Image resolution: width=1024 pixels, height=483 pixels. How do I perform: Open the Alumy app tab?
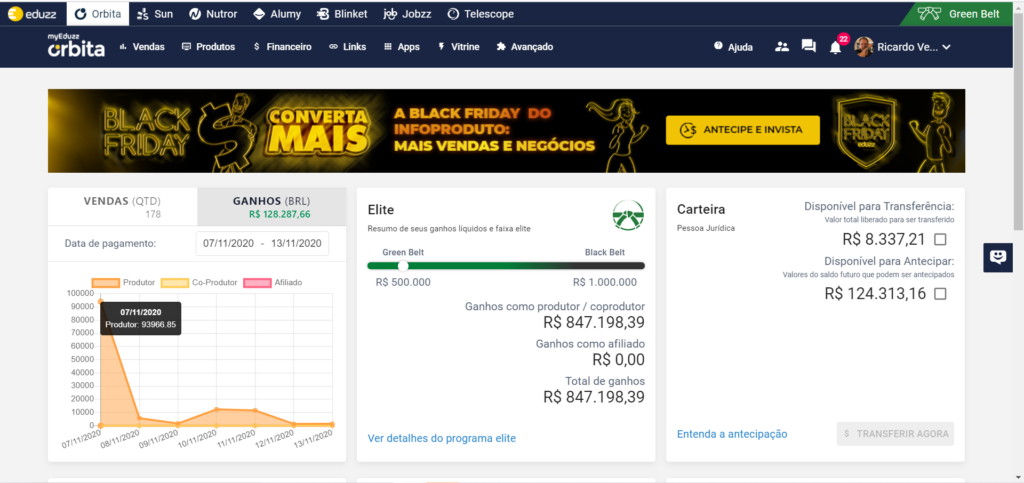pyautogui.click(x=276, y=14)
